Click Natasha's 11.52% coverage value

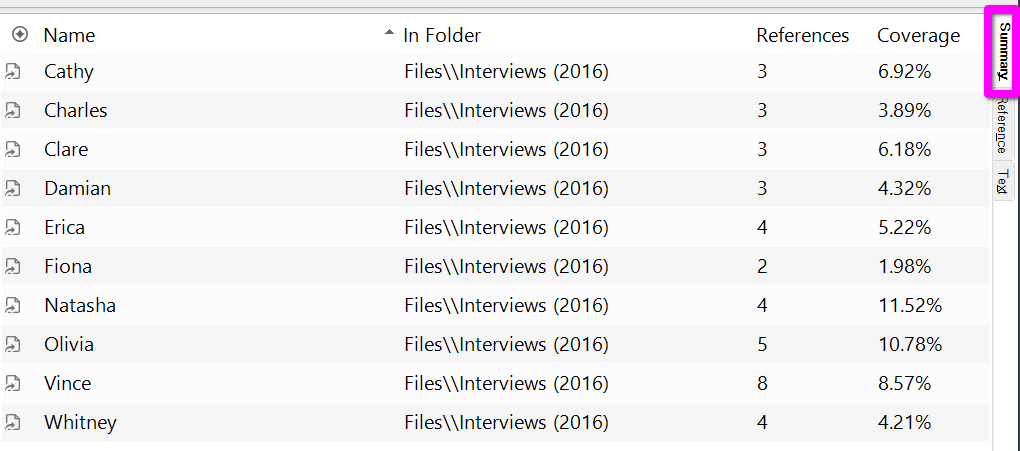point(909,306)
